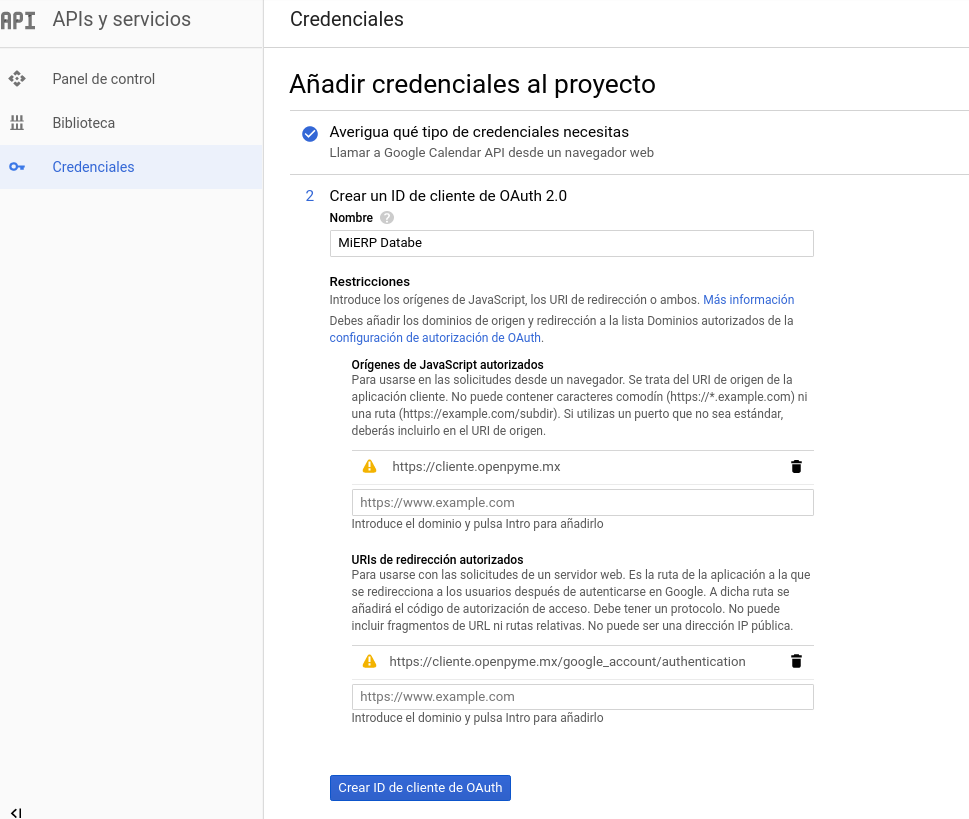
Task: Delete the google_account/authentication redirect URI
Action: (x=796, y=661)
